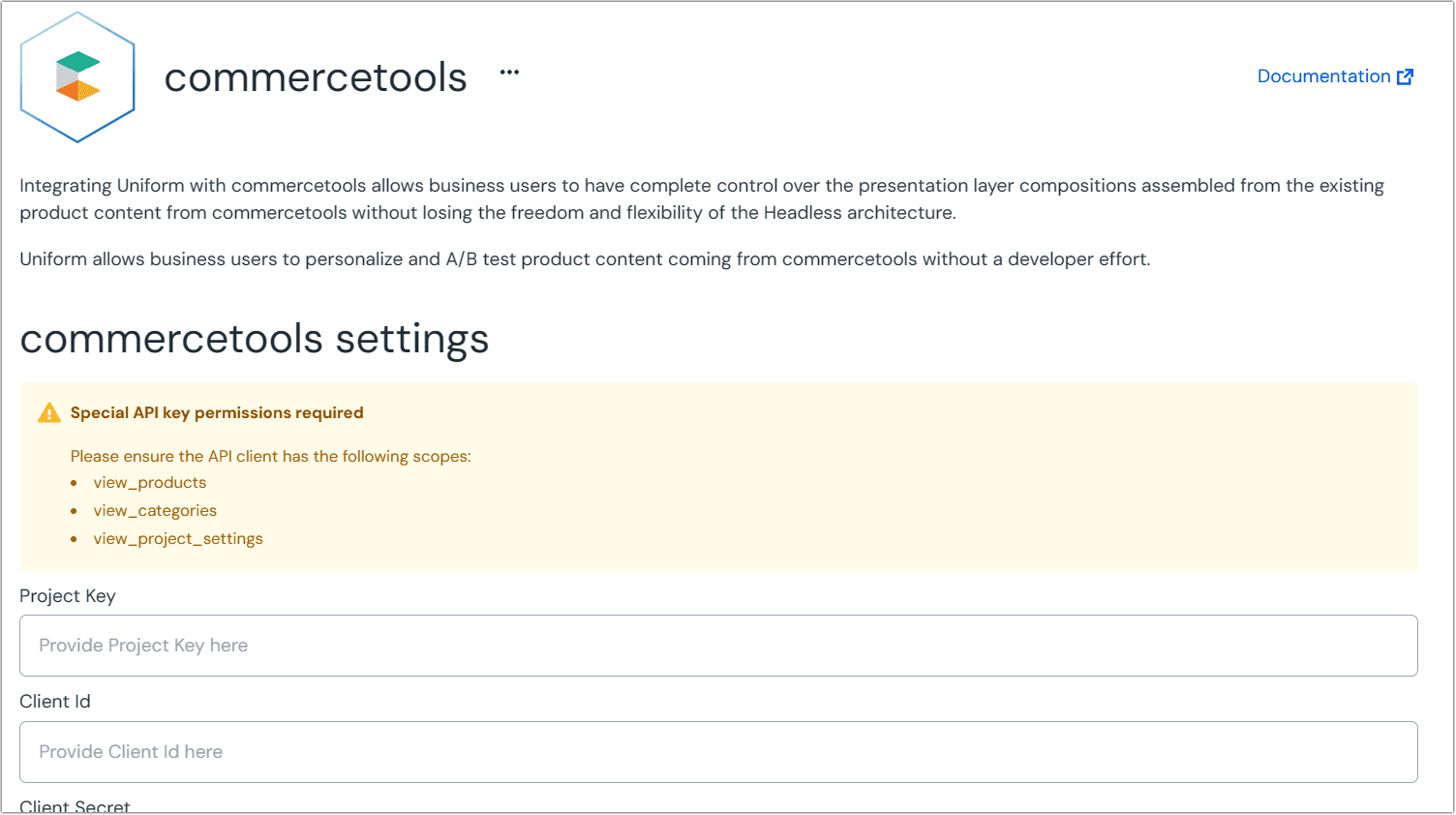Screen dimensions: 1456x815
Task: Click the Project Key field label
Action: [68, 596]
